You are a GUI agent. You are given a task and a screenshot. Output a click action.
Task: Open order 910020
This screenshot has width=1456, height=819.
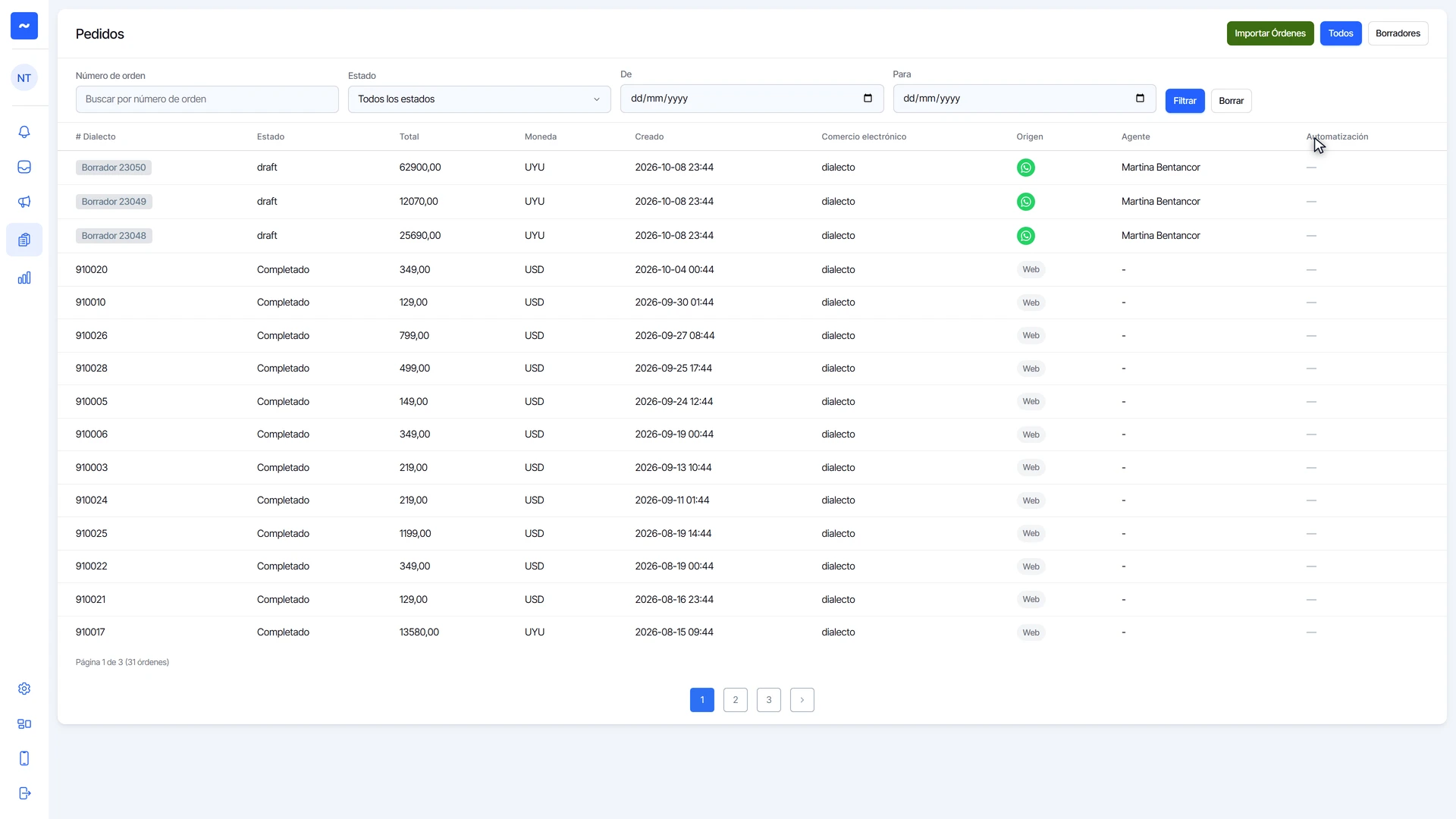tap(92, 270)
